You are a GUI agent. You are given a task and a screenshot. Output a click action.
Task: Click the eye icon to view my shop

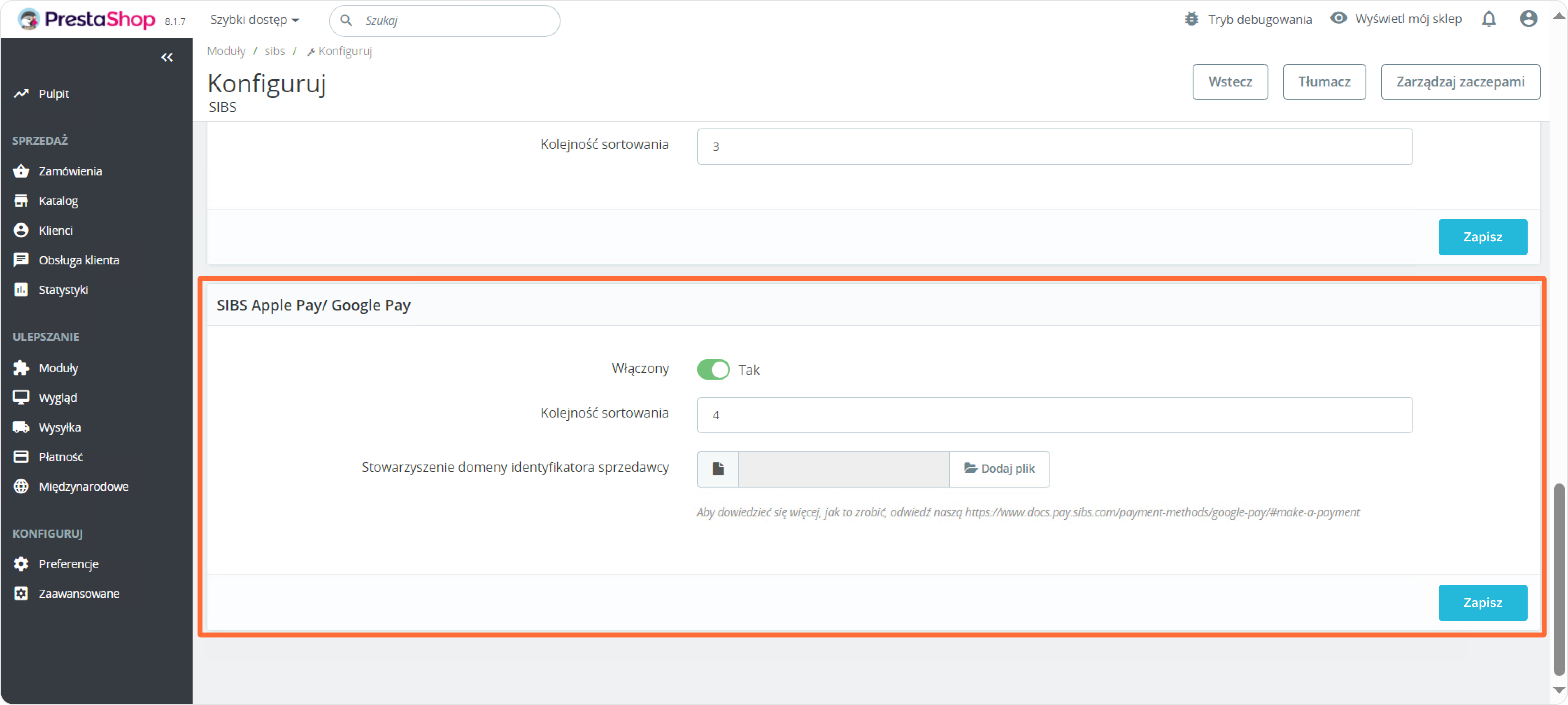tap(1338, 18)
